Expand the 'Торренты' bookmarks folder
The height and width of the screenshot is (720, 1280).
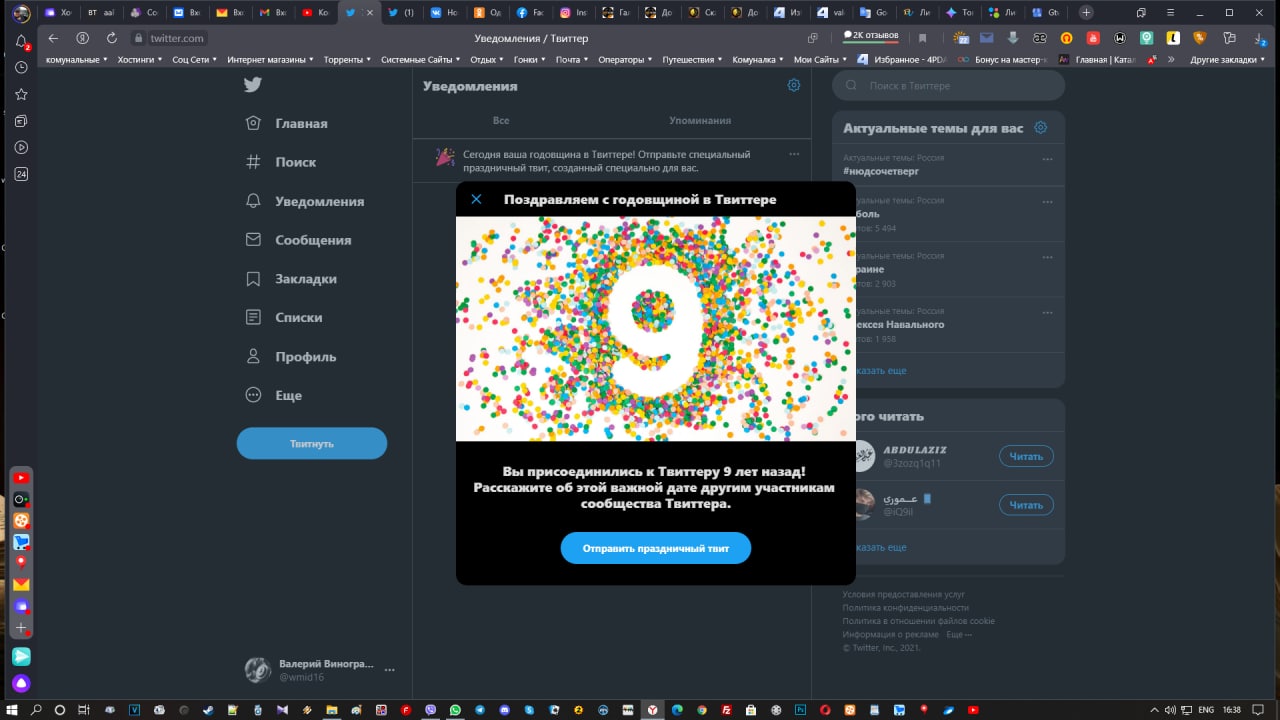click(347, 60)
